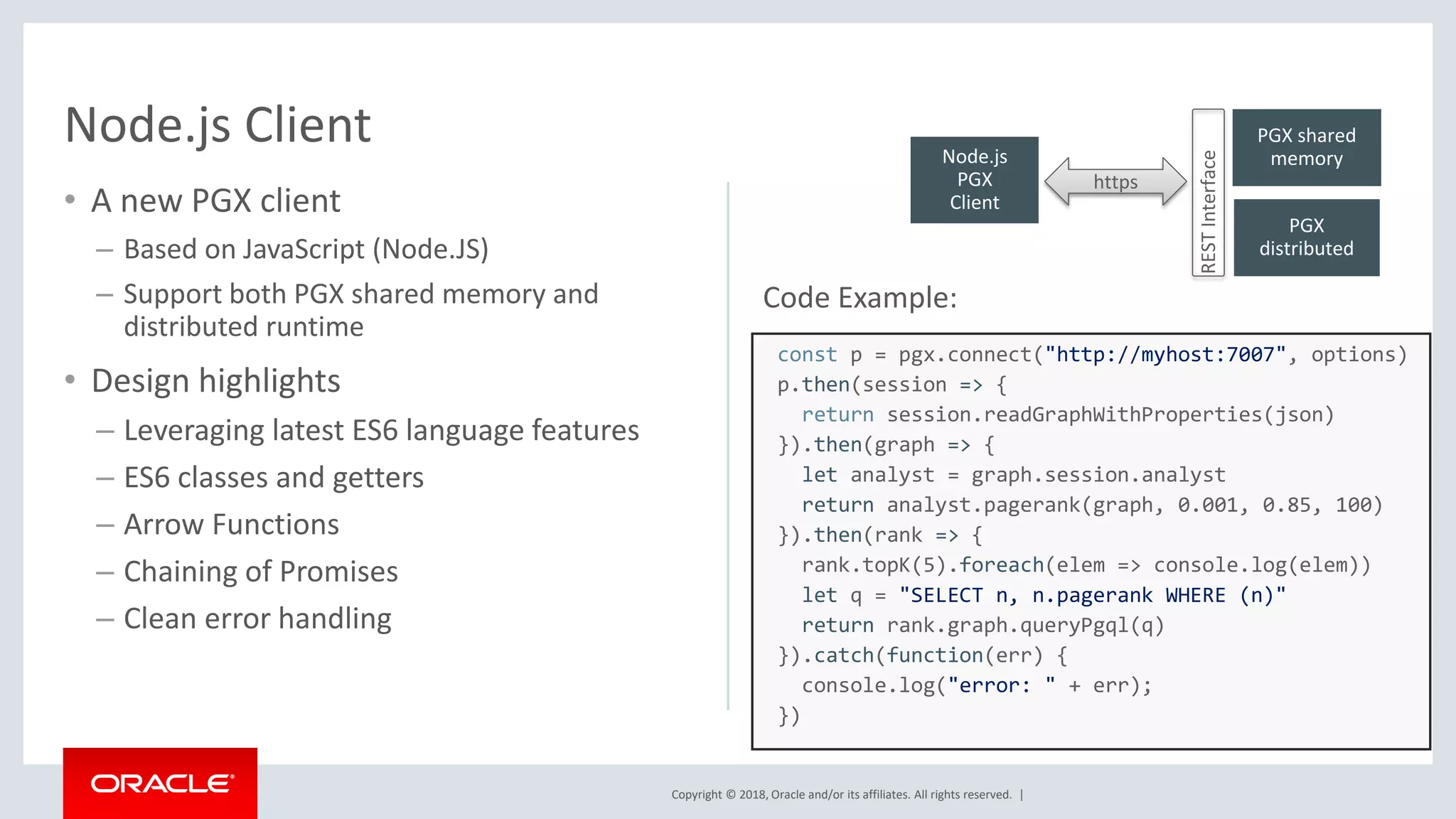Image resolution: width=1456 pixels, height=819 pixels.
Task: Select the PGX distributed box
Action: click(1306, 237)
